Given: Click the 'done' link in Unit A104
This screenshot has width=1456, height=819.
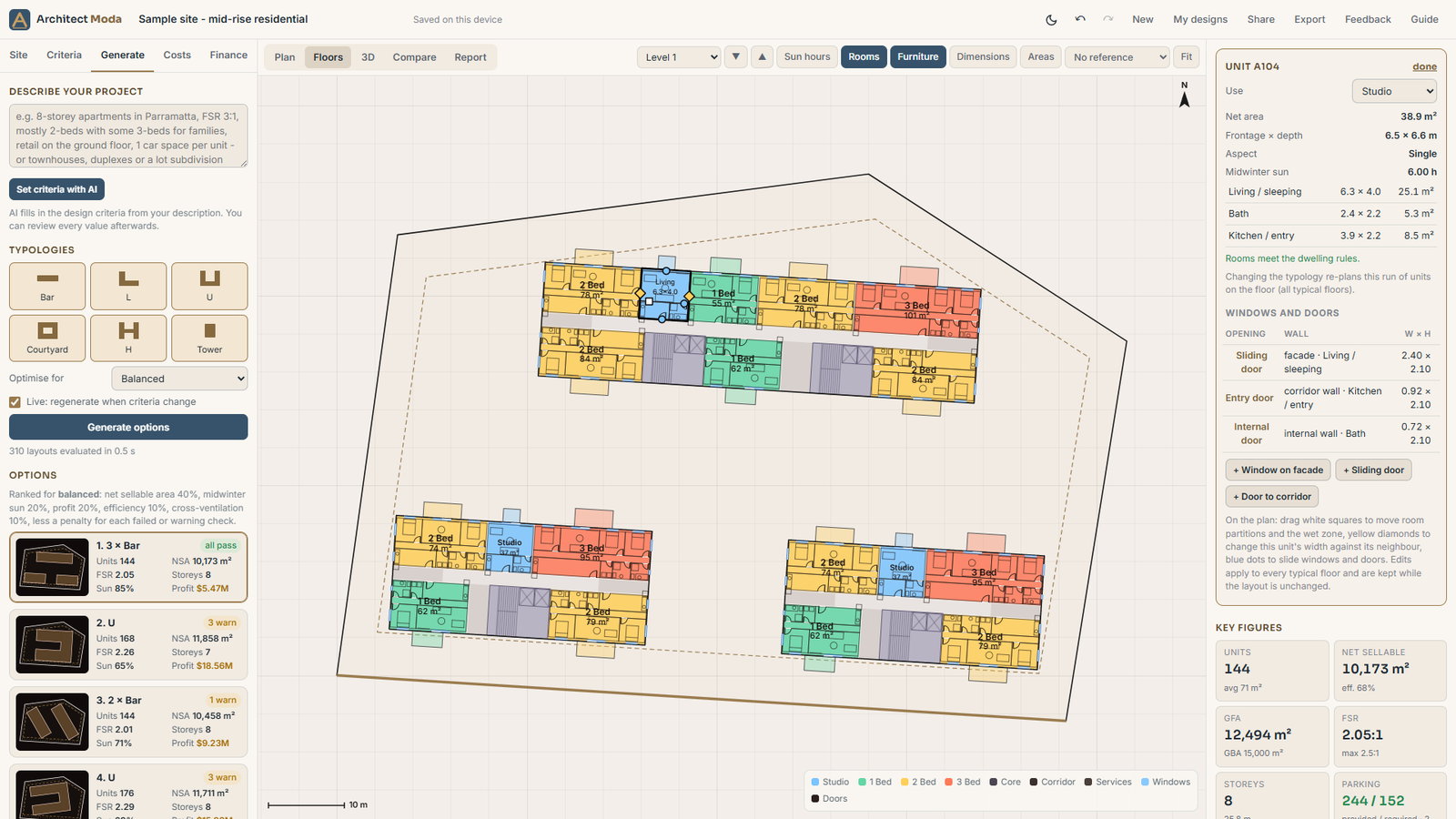Looking at the screenshot, I should tap(1424, 66).
